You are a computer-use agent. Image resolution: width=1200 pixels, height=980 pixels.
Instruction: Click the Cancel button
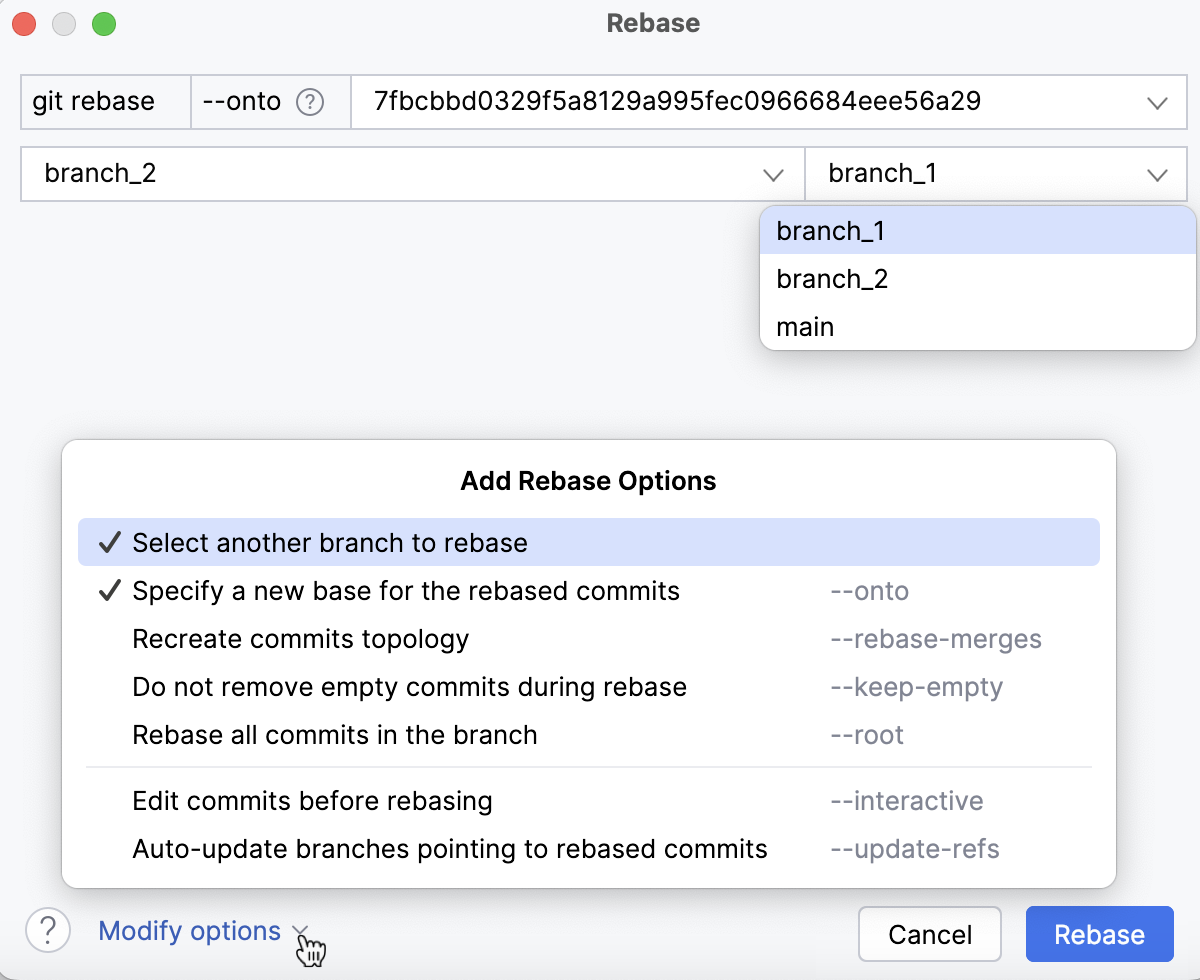(x=929, y=933)
